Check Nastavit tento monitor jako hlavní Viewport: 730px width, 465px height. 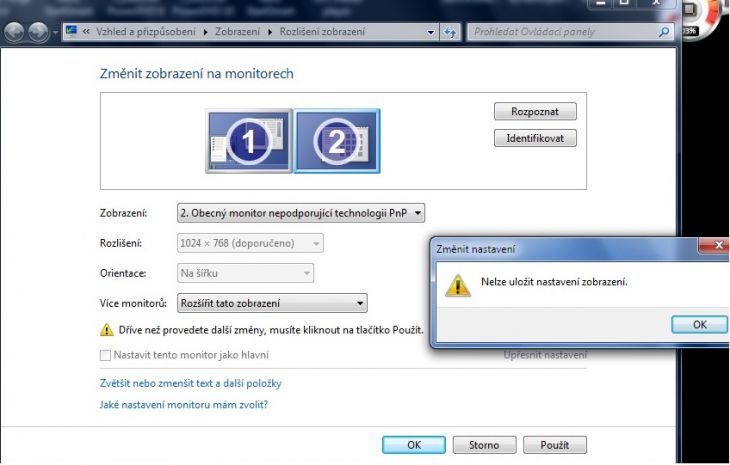106,355
